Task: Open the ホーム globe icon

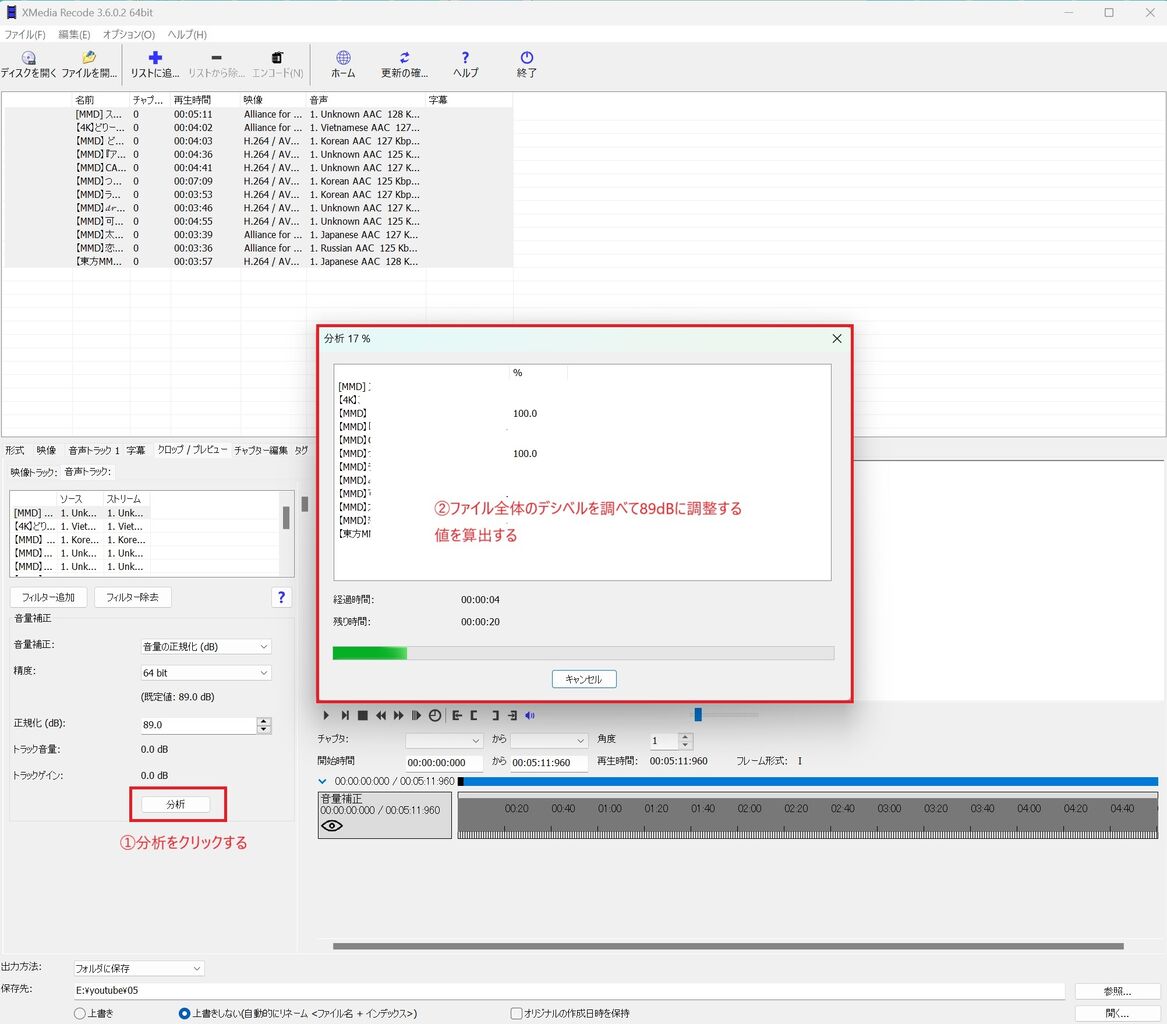Action: click(343, 58)
